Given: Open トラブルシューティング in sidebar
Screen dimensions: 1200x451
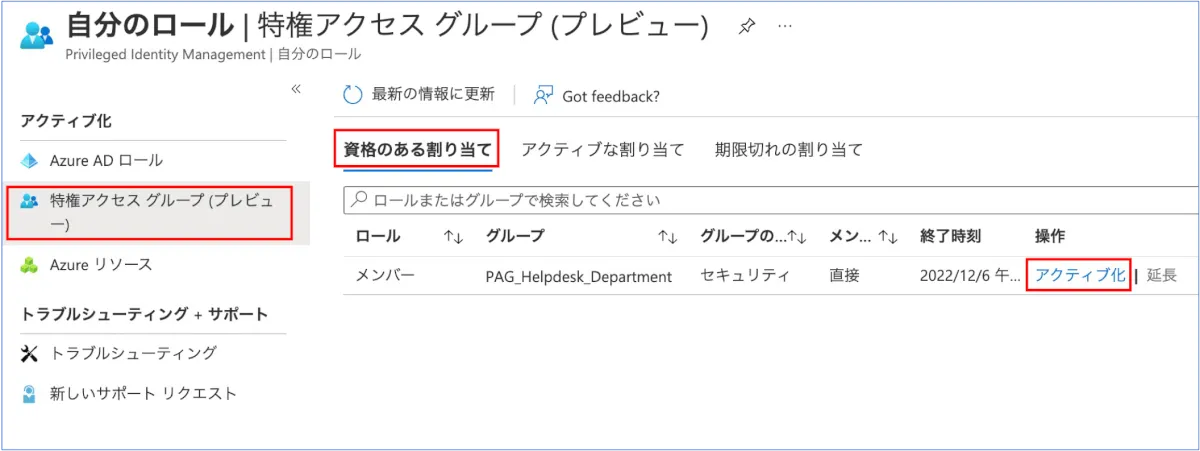Looking at the screenshot, I should [133, 353].
